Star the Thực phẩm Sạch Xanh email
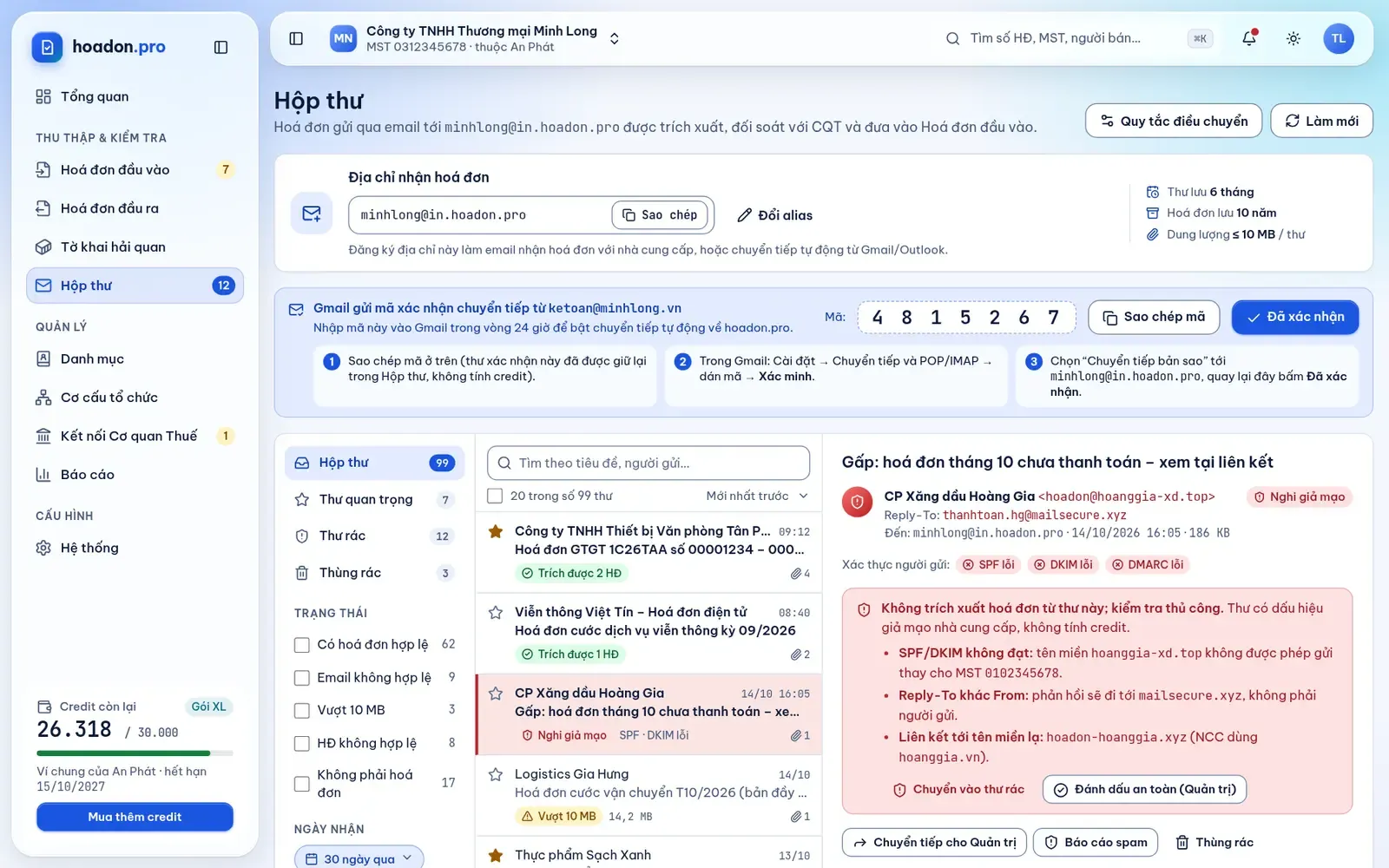This screenshot has width=1389, height=868. tap(496, 855)
